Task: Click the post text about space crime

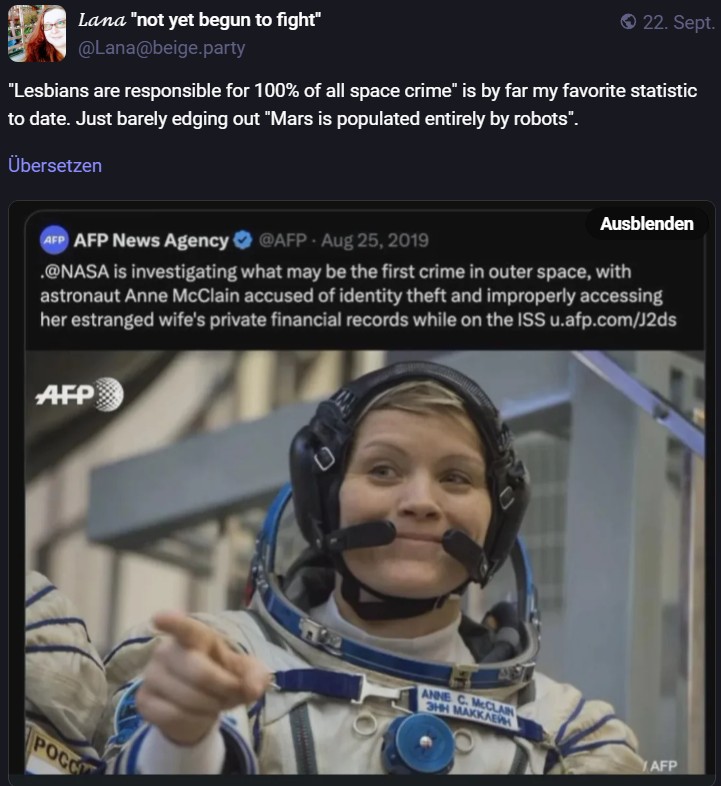Action: 352,105
